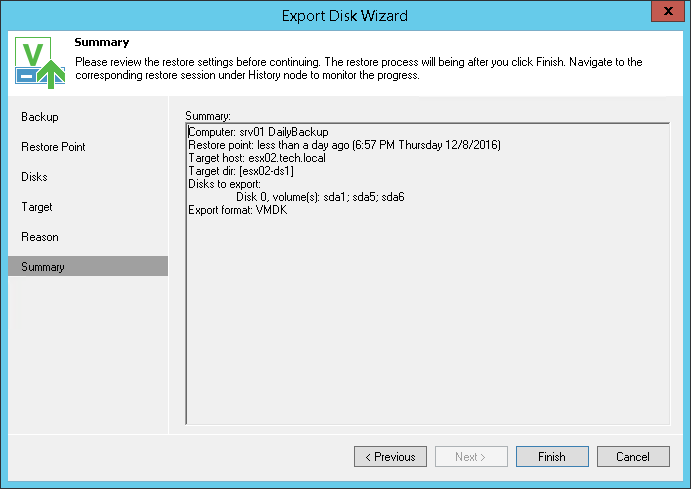
Task: Click the Computer: srv01 DailyBackup line
Action: (x=258, y=132)
